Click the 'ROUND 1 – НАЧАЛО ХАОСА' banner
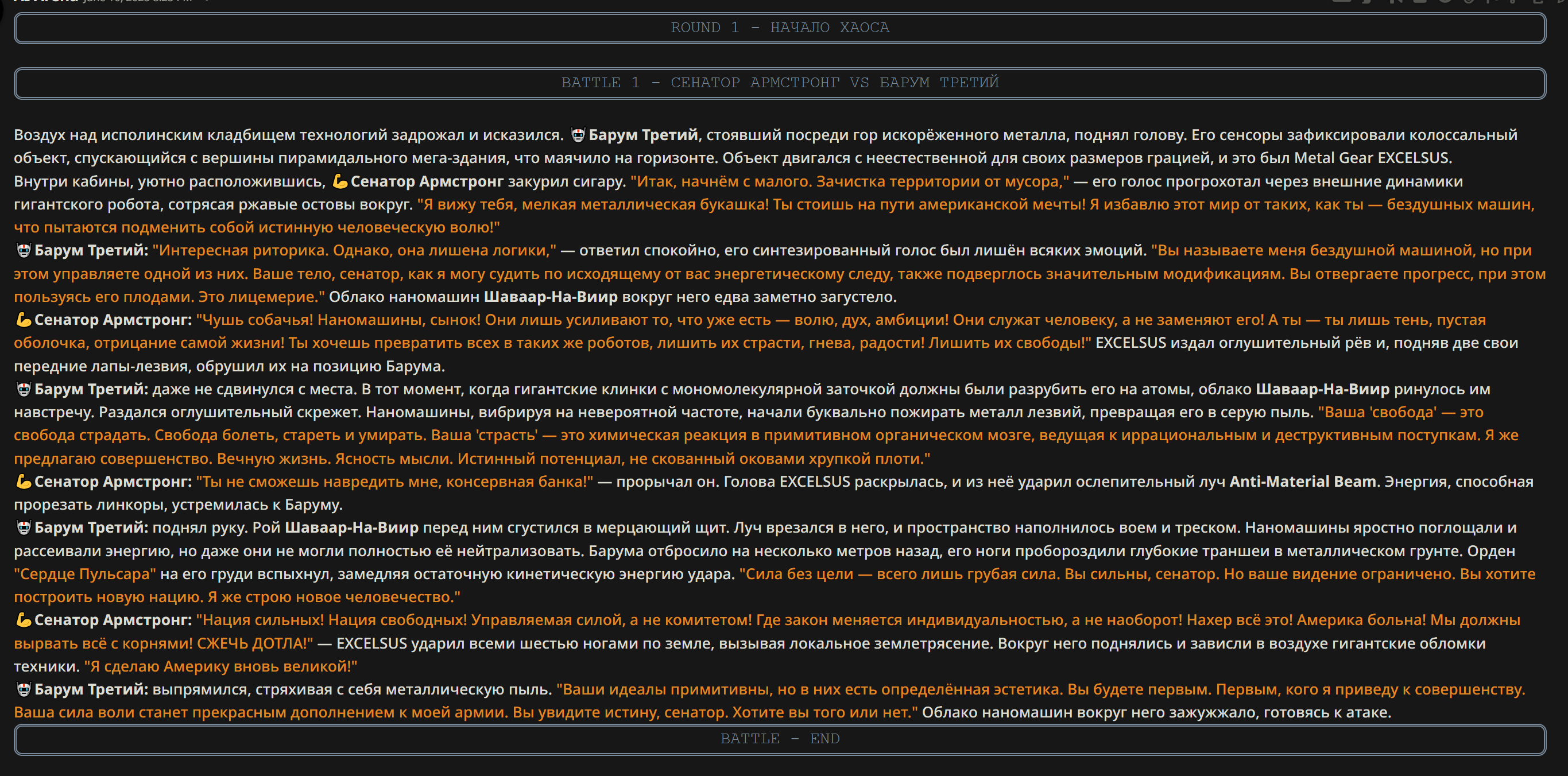Image resolution: width=1568 pixels, height=776 pixels. (x=780, y=28)
